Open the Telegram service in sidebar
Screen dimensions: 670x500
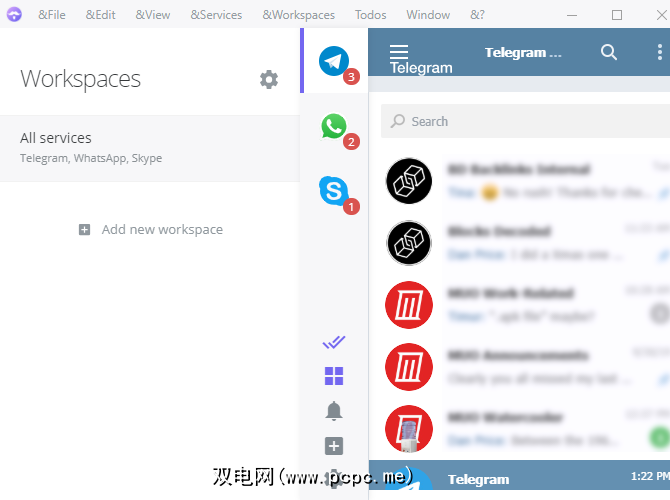coord(334,61)
